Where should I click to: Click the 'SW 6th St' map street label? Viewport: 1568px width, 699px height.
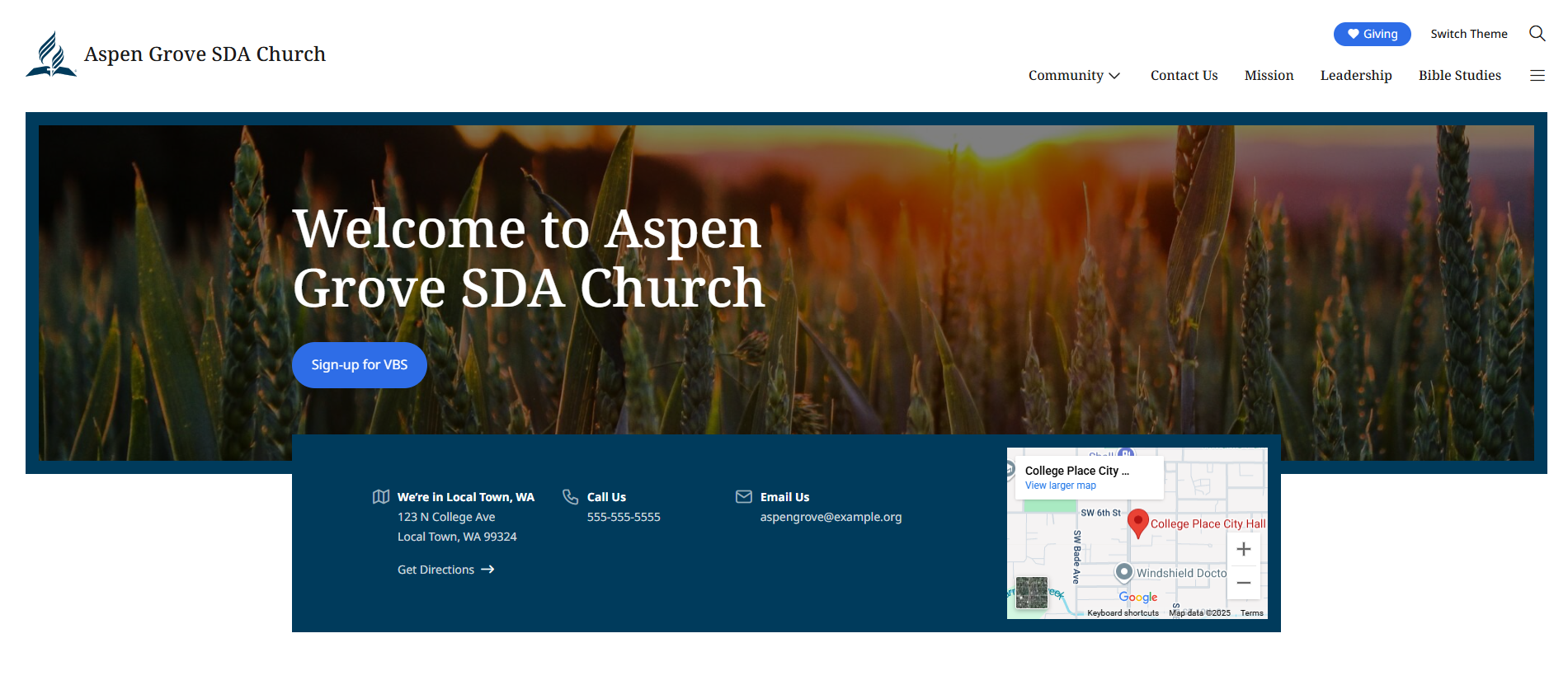[x=1101, y=513]
